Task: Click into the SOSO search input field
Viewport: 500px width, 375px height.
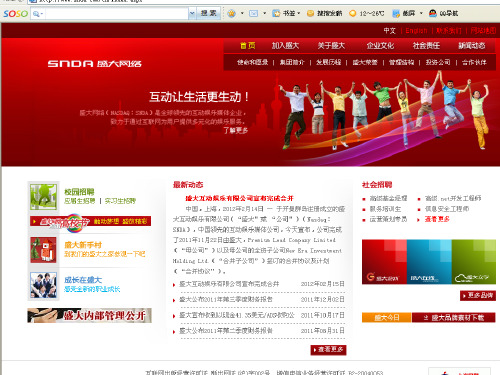Action: [117, 14]
